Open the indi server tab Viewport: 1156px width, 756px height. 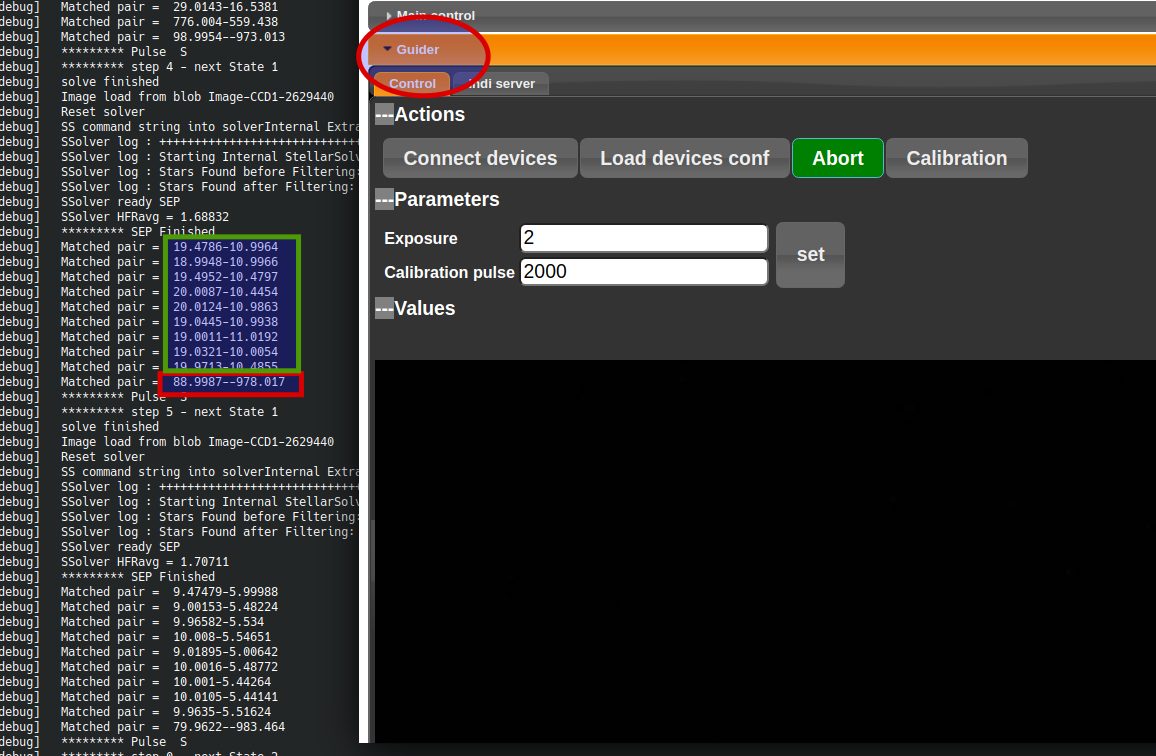click(x=501, y=83)
